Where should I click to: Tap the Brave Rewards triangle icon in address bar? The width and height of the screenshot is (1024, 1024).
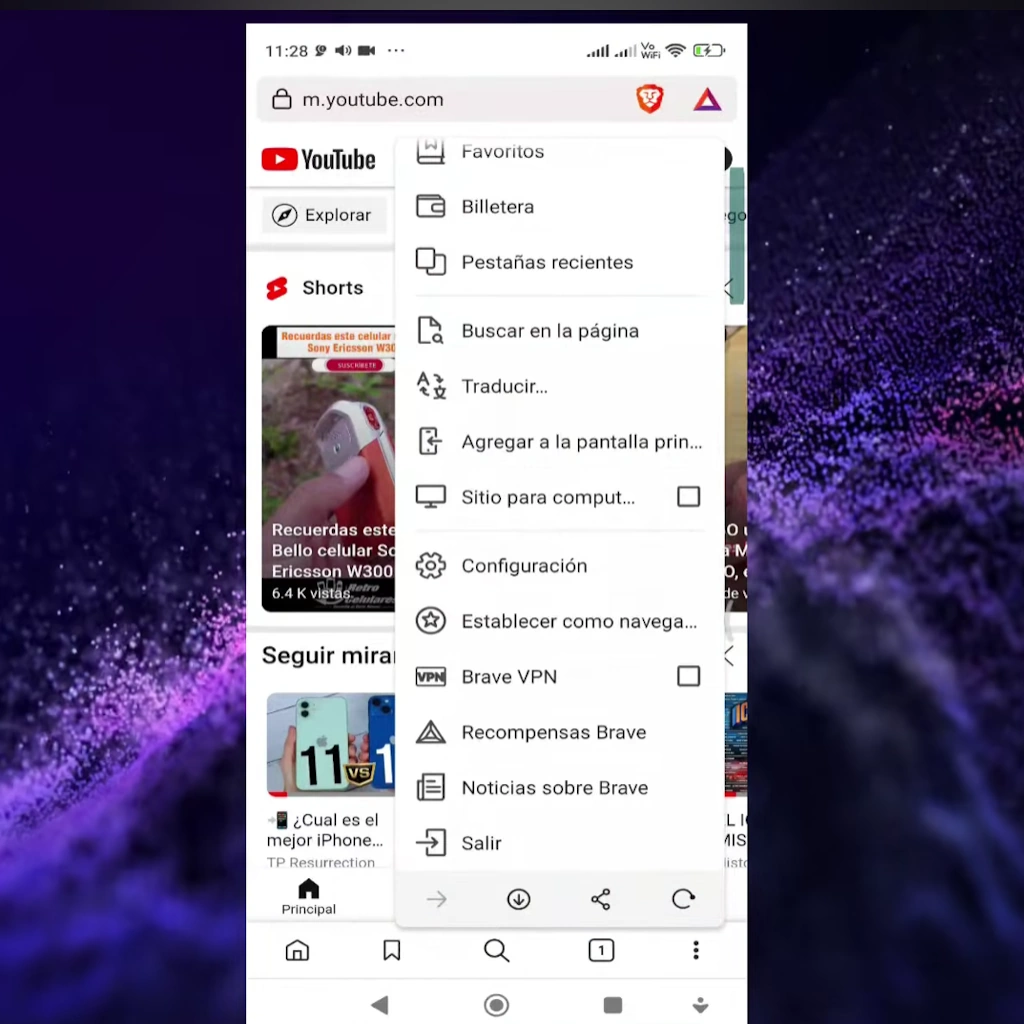[707, 99]
